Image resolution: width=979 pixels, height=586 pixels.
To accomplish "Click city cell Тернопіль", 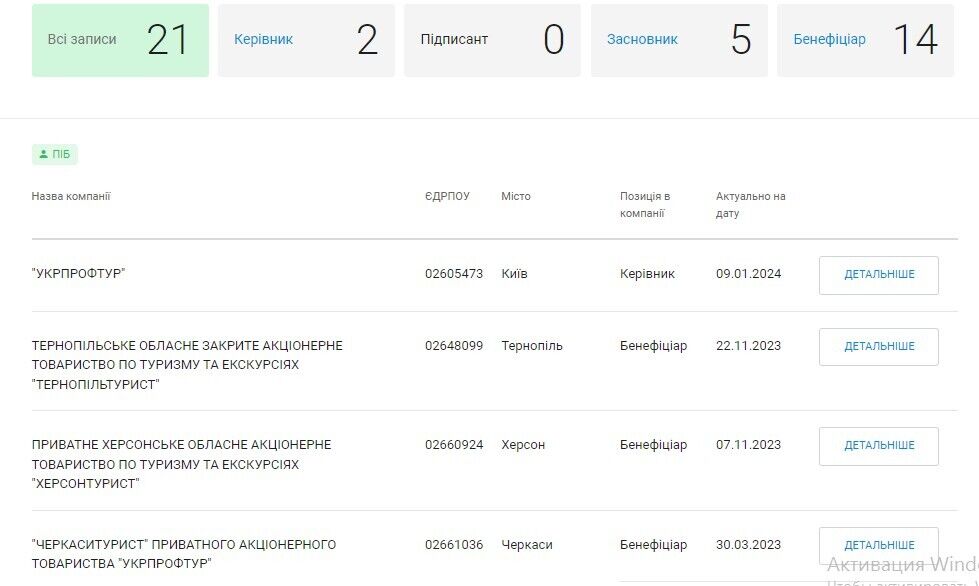I will tap(532, 345).
